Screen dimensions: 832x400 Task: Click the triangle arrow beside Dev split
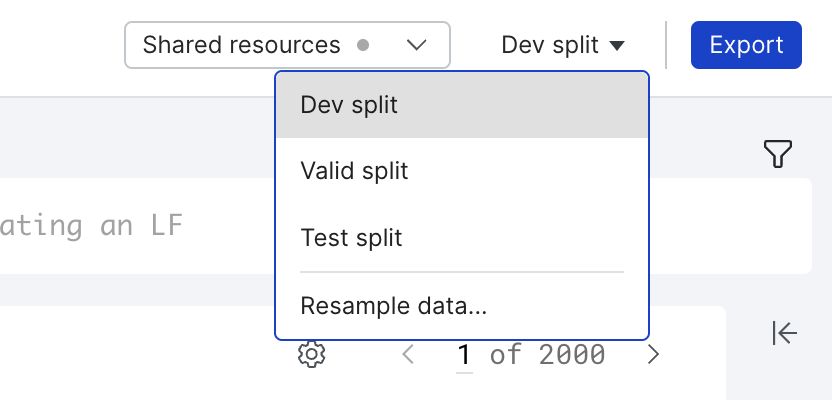617,46
